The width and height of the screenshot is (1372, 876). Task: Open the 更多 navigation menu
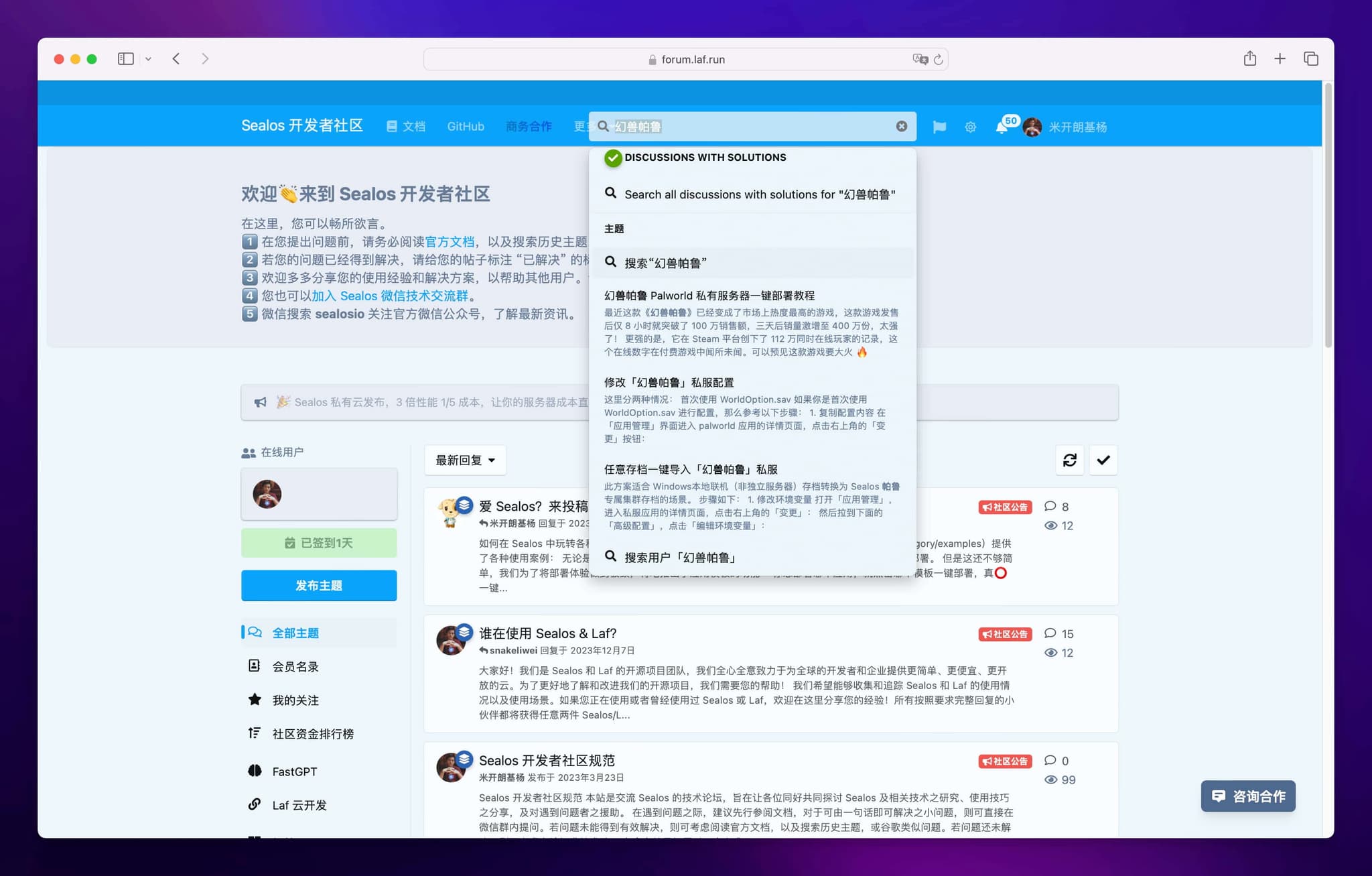(x=580, y=126)
